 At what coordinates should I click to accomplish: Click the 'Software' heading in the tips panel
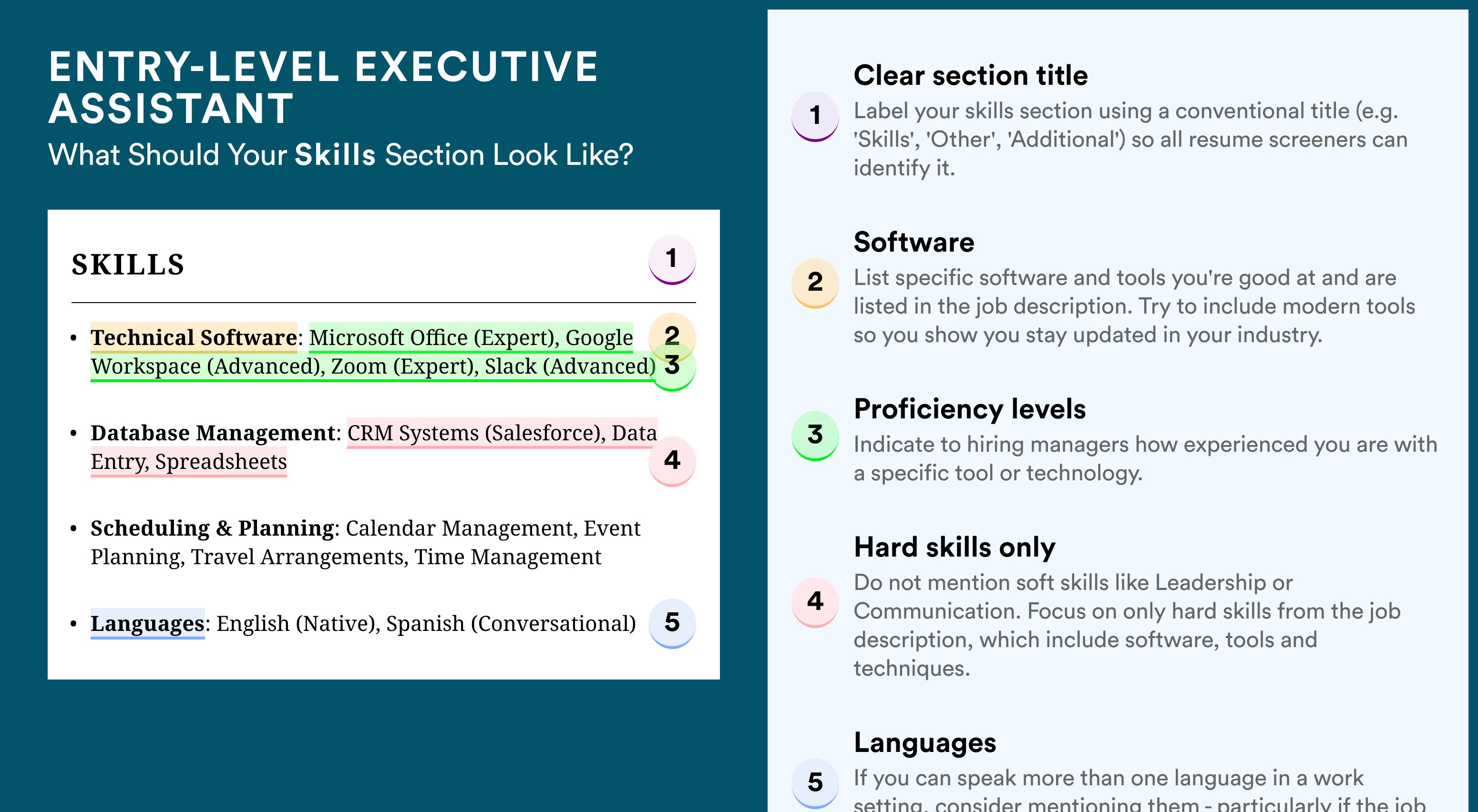pyautogui.click(x=913, y=243)
